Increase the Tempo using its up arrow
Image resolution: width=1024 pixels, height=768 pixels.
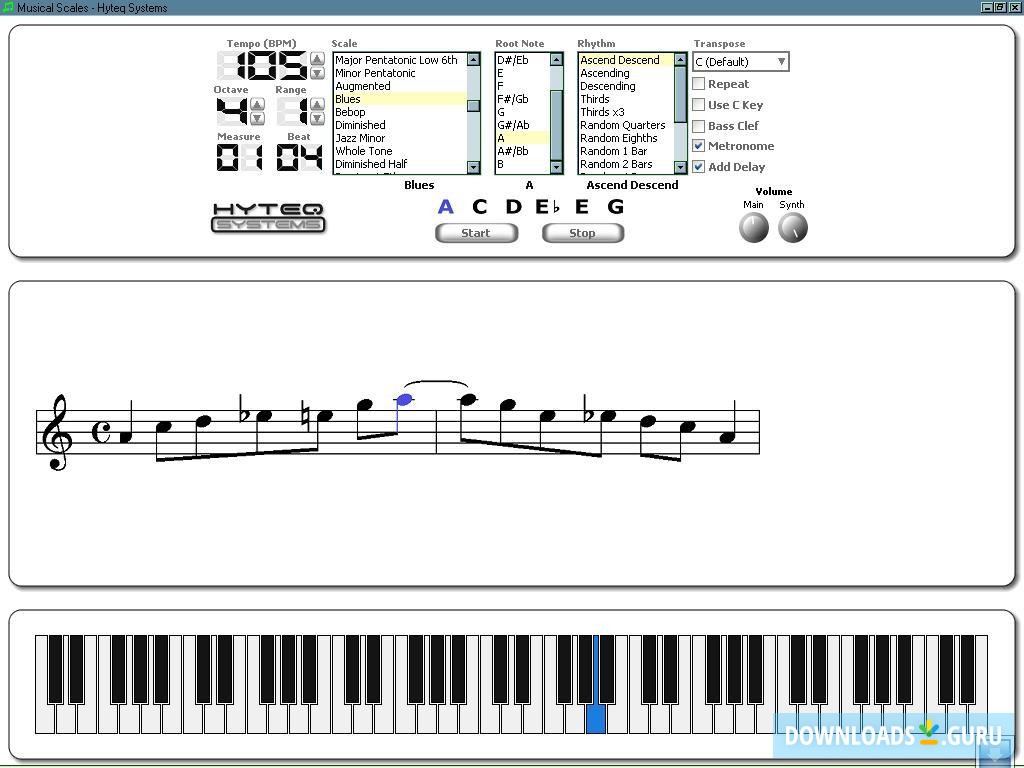[317, 59]
